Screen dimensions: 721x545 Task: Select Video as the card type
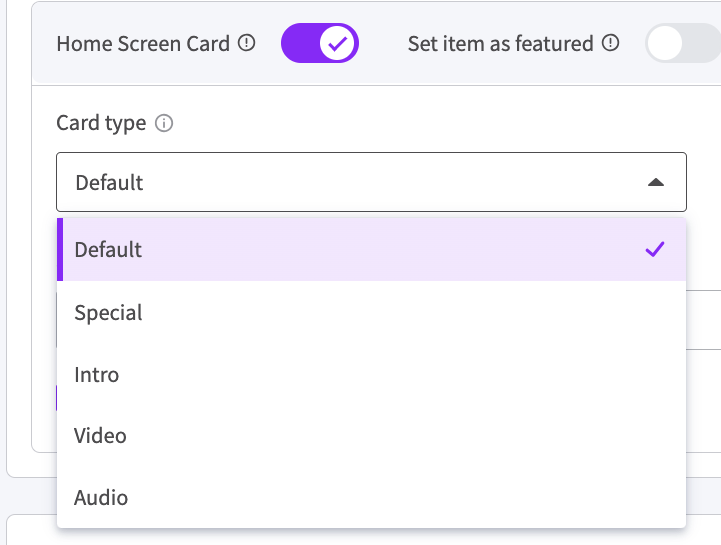[x=101, y=436]
